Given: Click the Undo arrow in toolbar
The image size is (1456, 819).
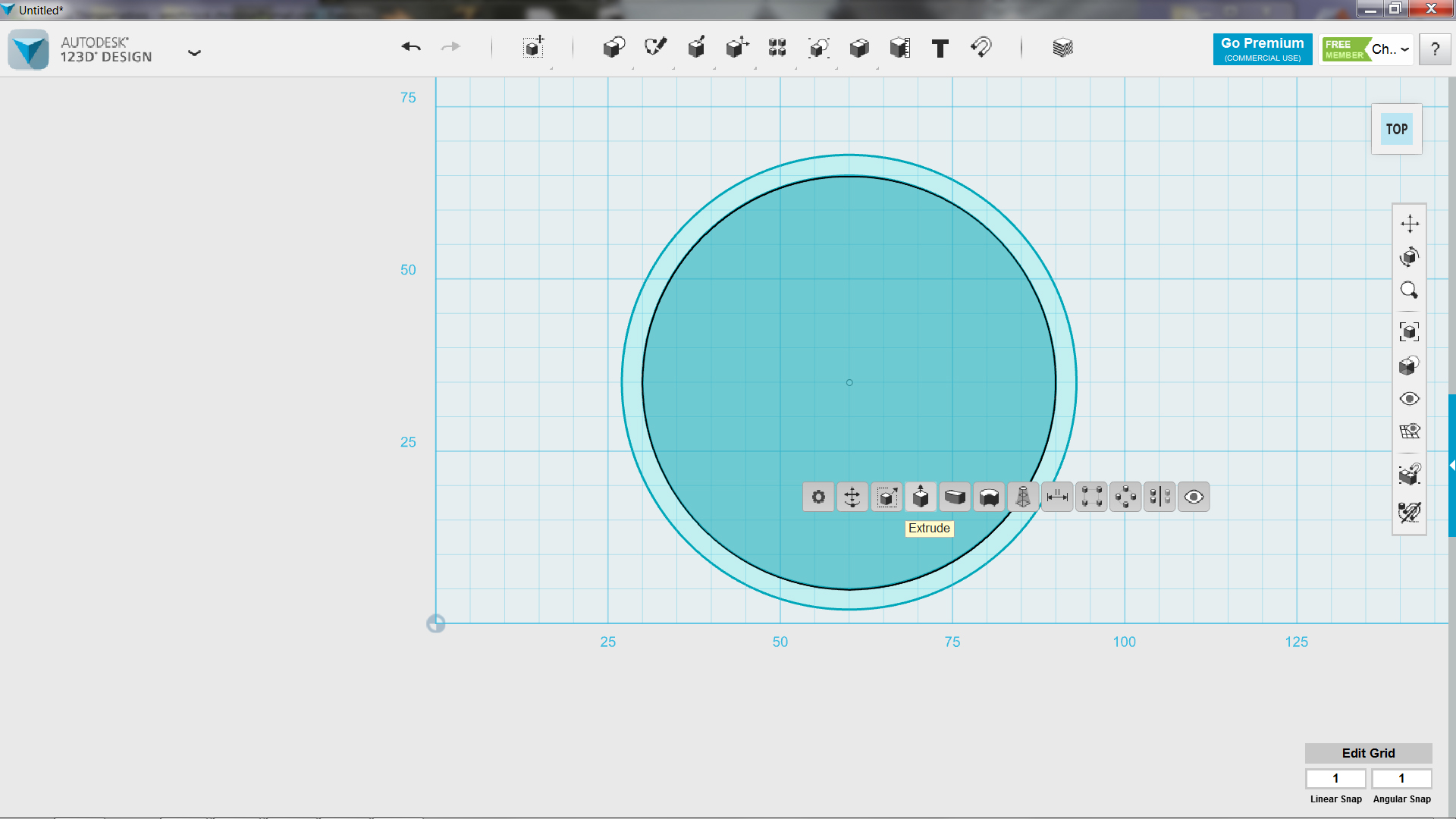Looking at the screenshot, I should coord(410,48).
